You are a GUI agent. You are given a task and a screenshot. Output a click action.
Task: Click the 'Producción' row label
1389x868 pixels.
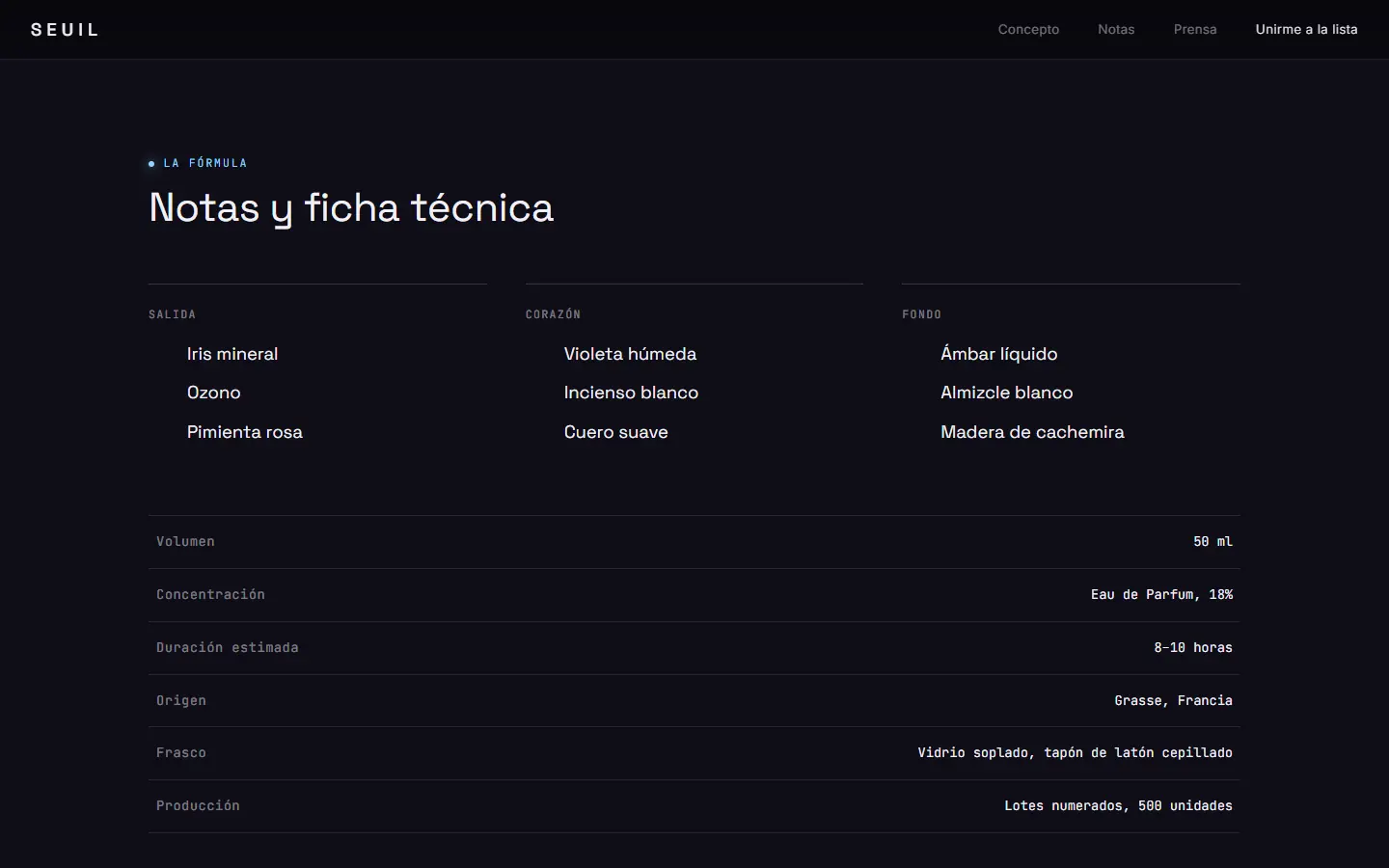[x=198, y=806]
